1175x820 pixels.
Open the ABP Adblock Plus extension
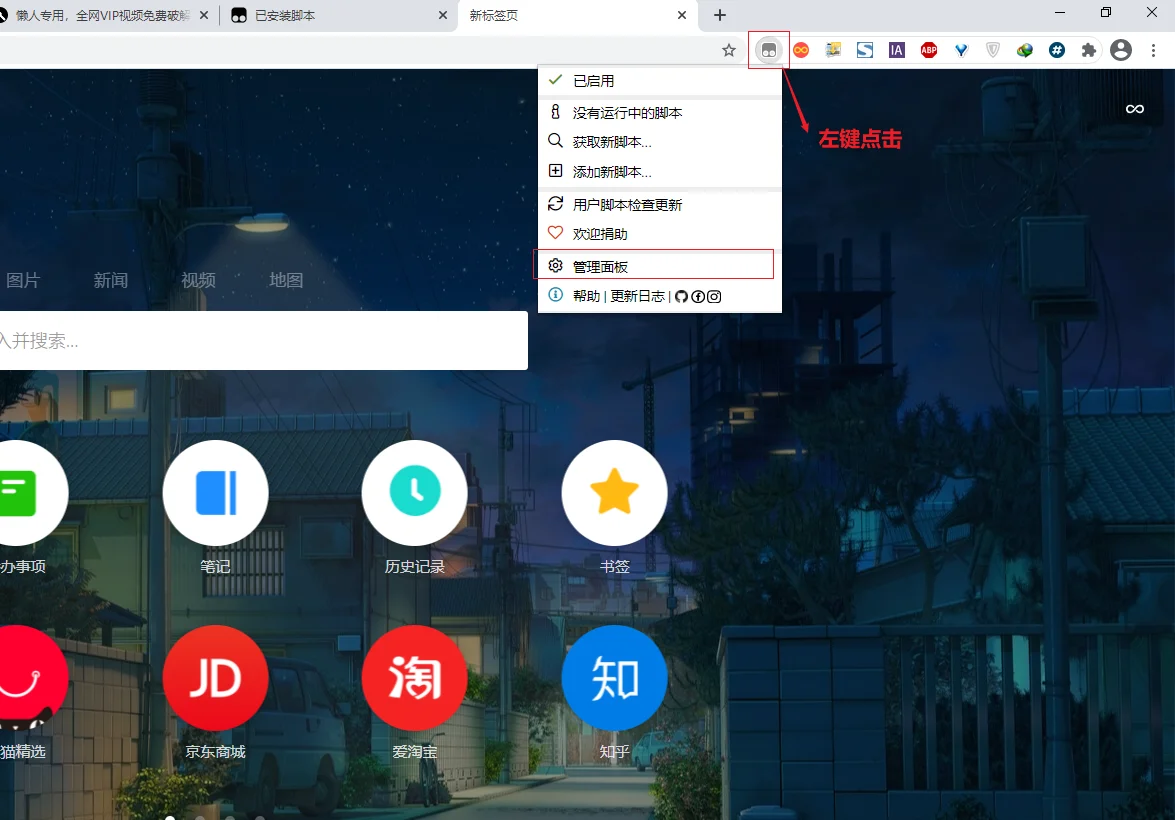928,50
